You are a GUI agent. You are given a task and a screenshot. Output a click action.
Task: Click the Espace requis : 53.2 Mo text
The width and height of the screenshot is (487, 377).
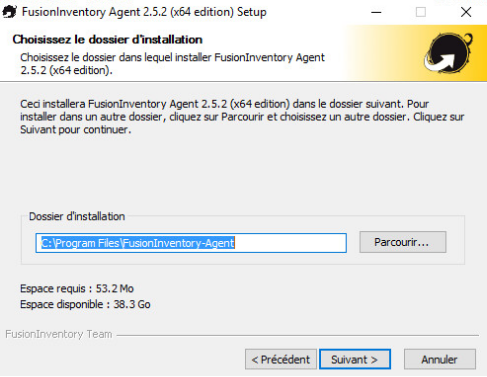(77, 288)
